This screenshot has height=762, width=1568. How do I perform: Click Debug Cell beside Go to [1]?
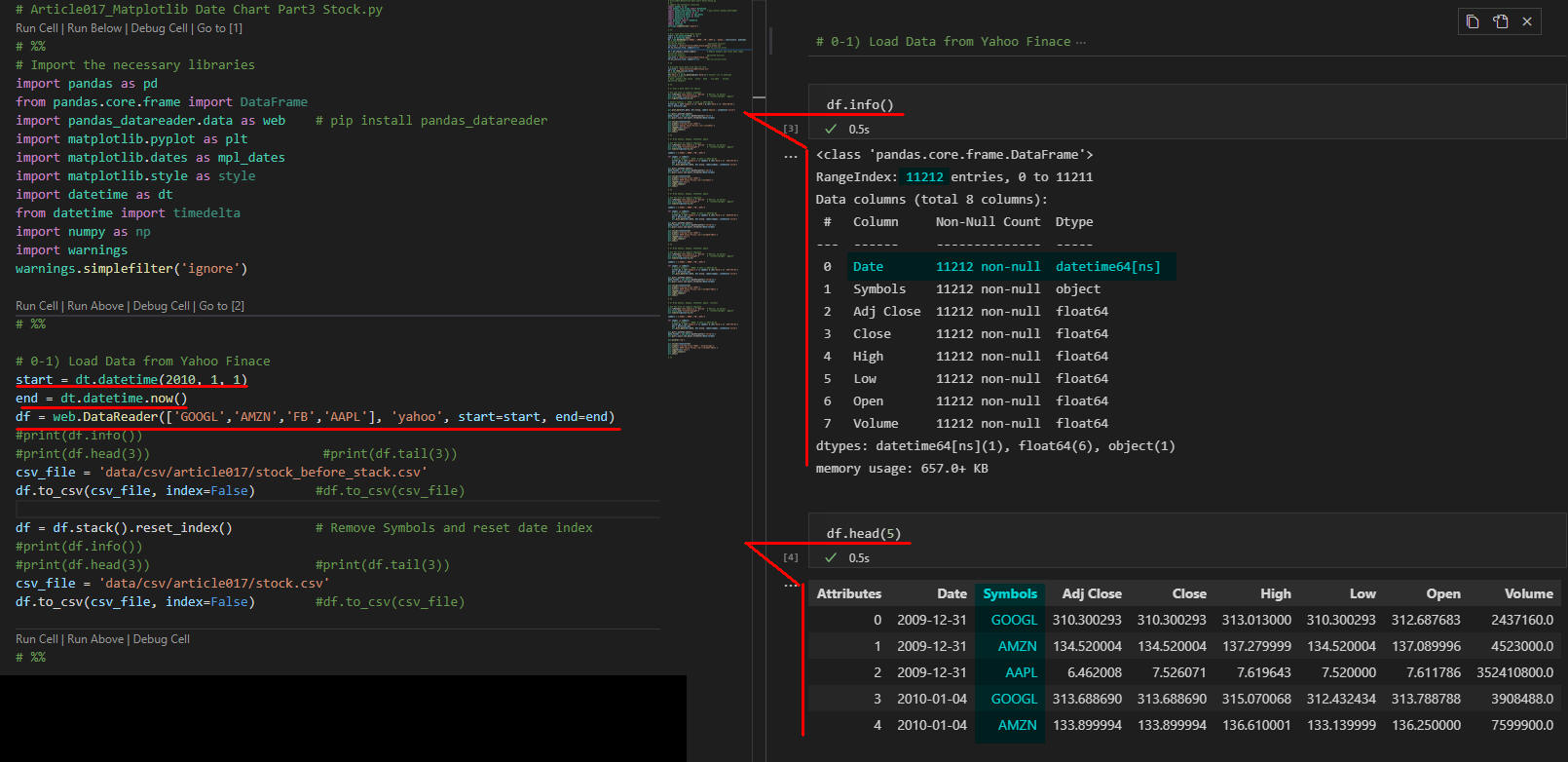pyautogui.click(x=160, y=28)
